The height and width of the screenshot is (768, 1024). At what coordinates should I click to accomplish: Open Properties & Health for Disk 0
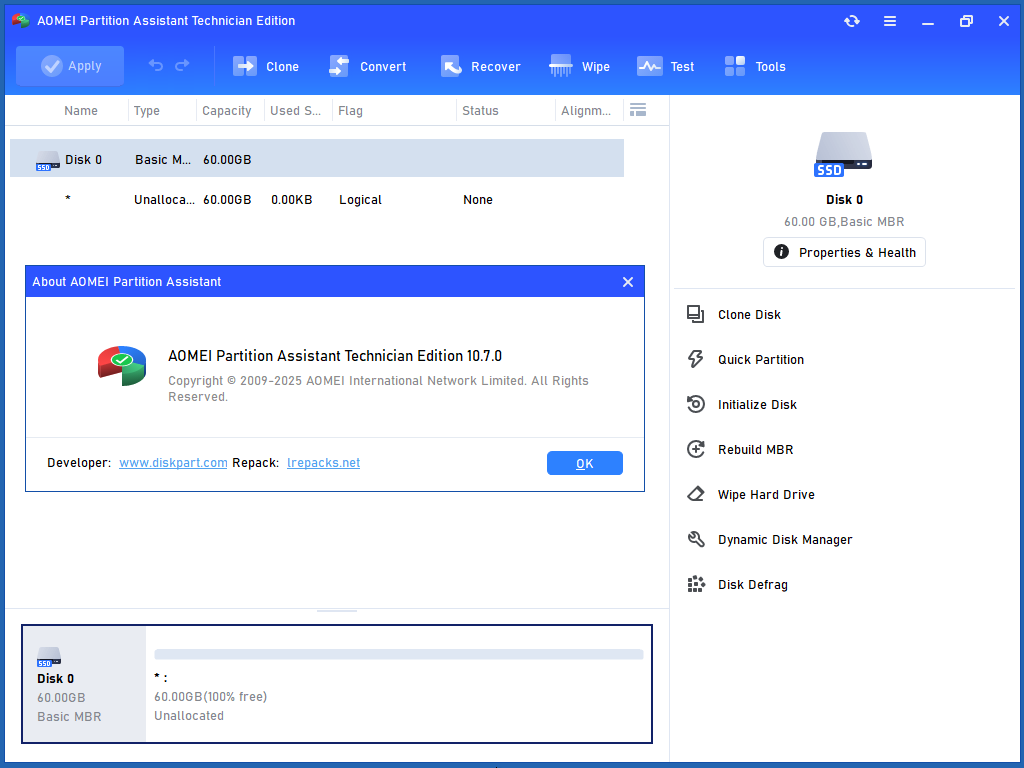click(845, 253)
